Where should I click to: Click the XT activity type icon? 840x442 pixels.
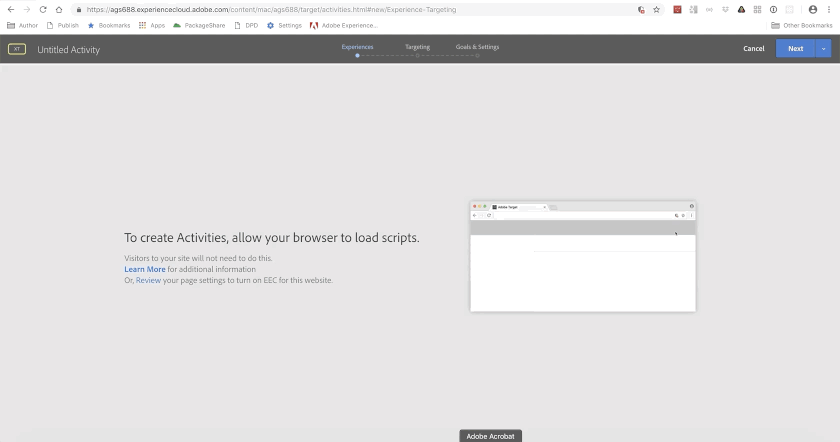17,49
